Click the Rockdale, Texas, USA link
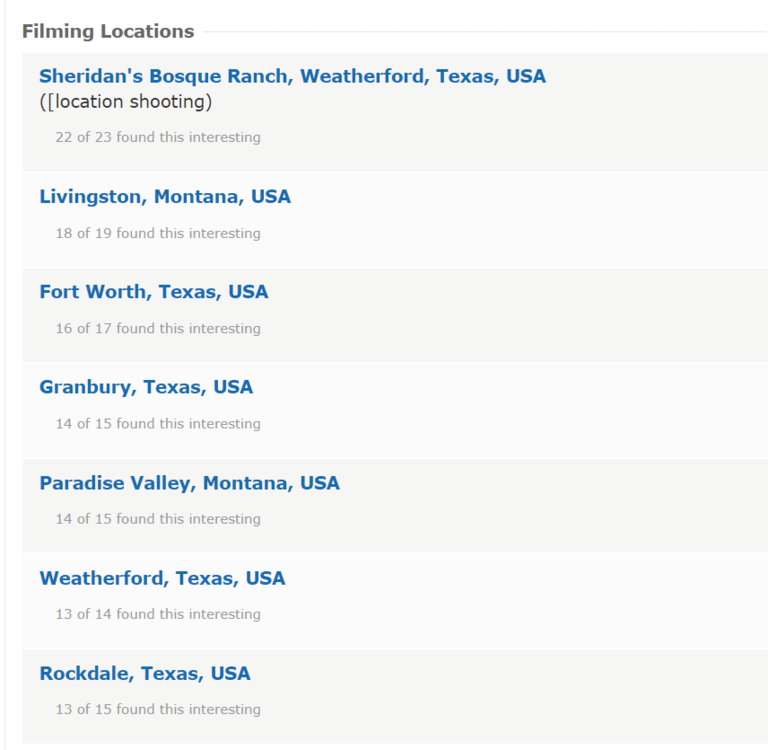 pos(145,673)
